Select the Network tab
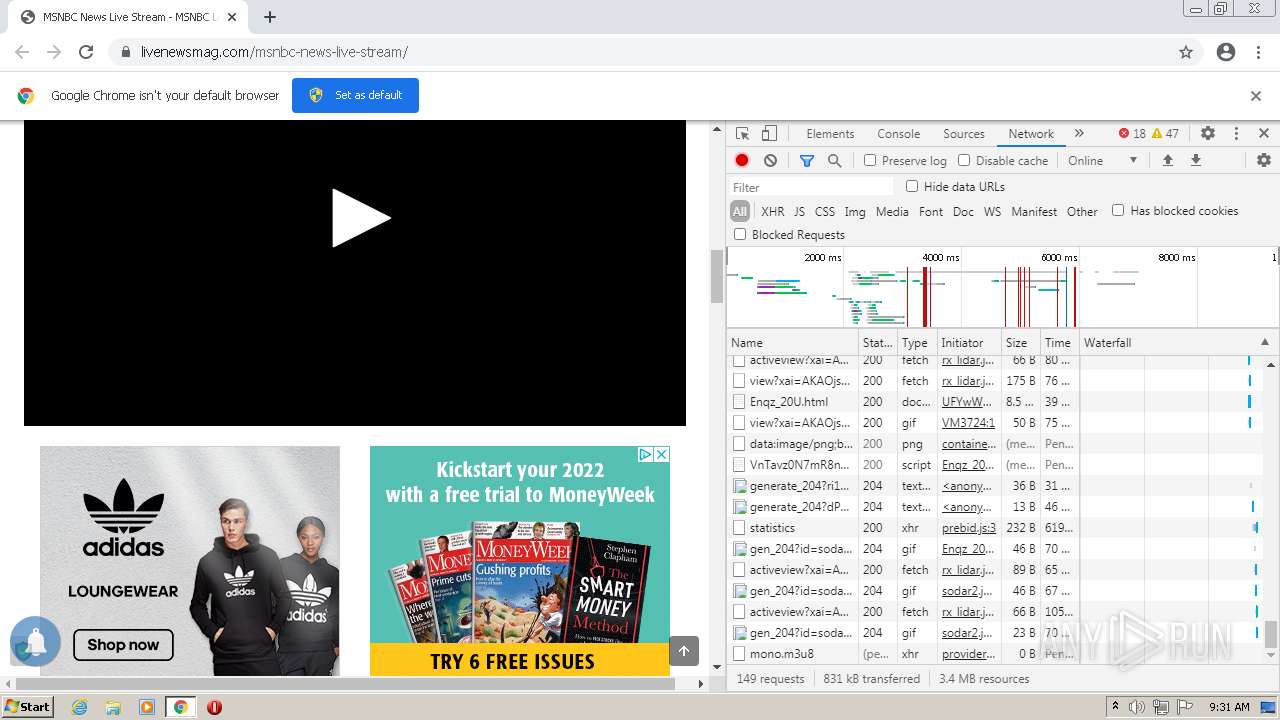This screenshot has width=1280, height=720. pos(1031,133)
